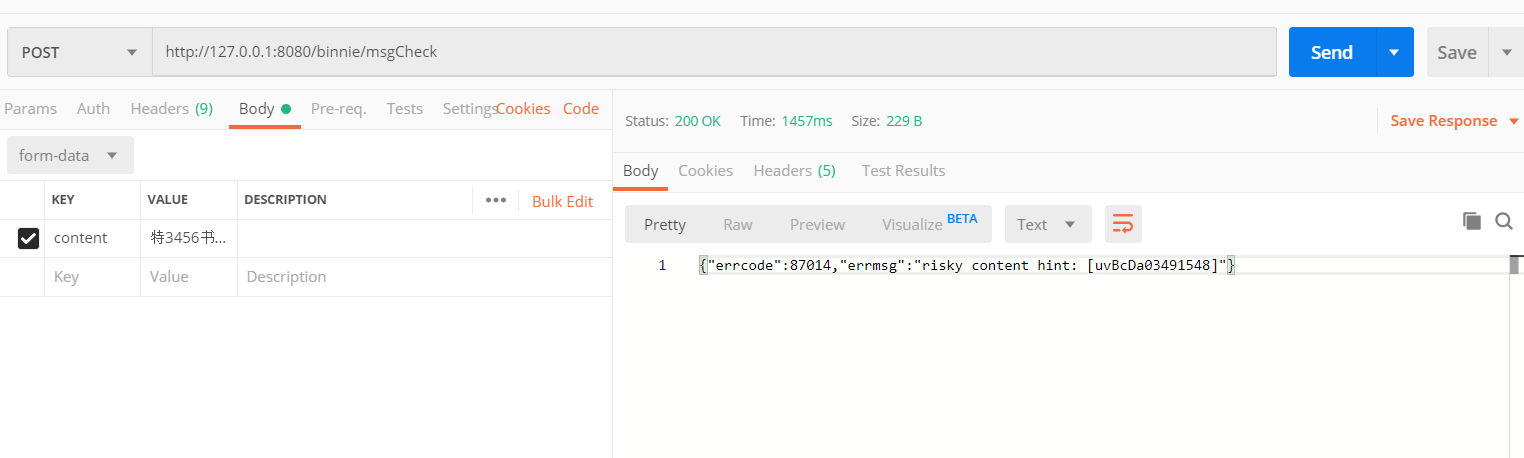Open the Code snippet link
Screen dimensions: 1524x458
pos(580,108)
